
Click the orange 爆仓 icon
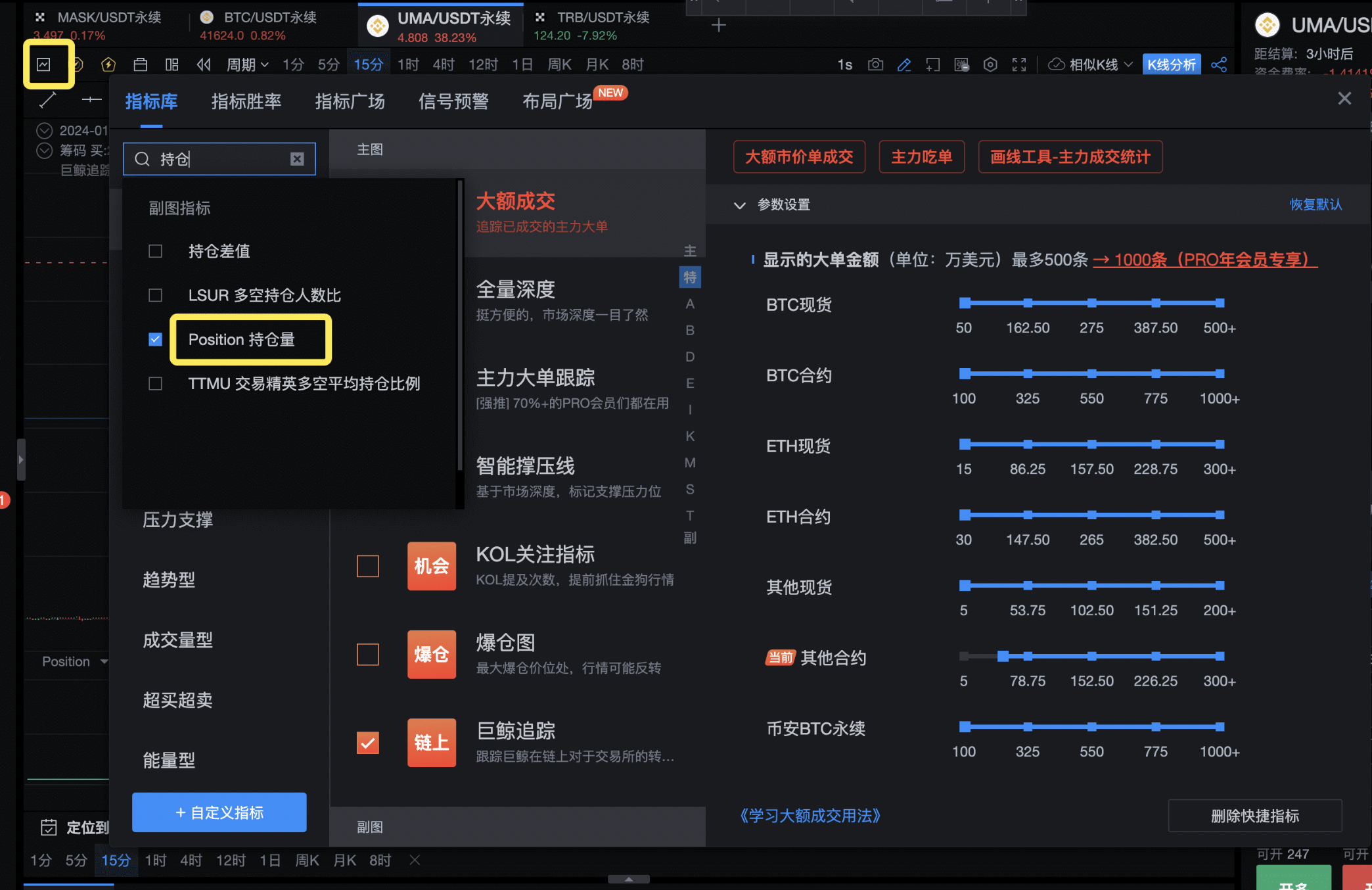pos(432,654)
